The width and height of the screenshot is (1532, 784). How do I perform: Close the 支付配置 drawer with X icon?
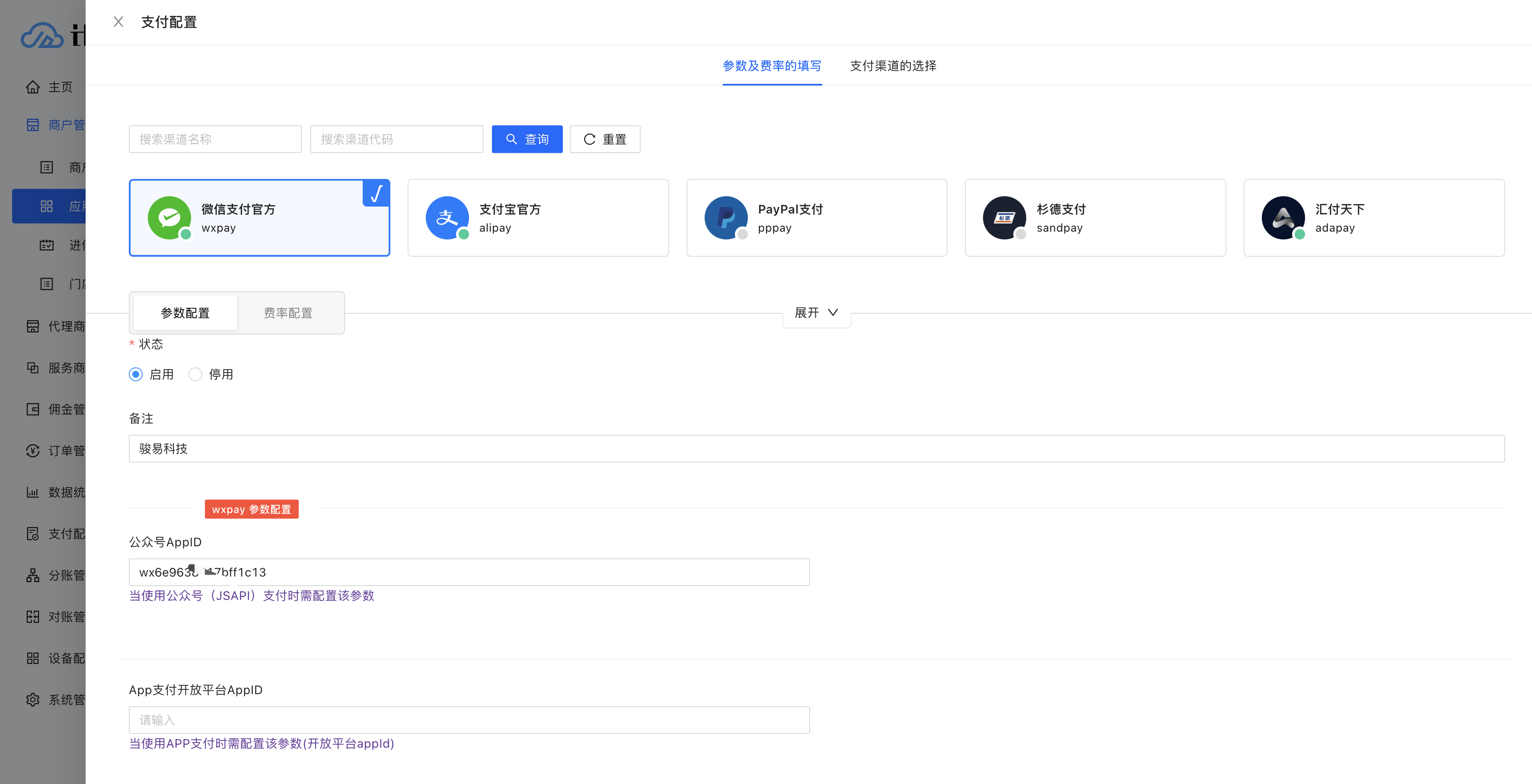[118, 22]
